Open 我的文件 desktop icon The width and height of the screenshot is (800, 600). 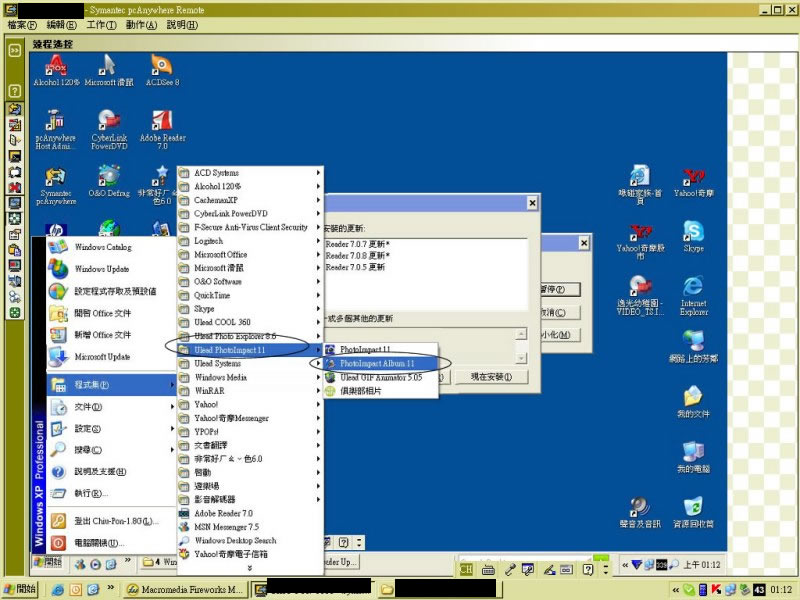point(693,402)
